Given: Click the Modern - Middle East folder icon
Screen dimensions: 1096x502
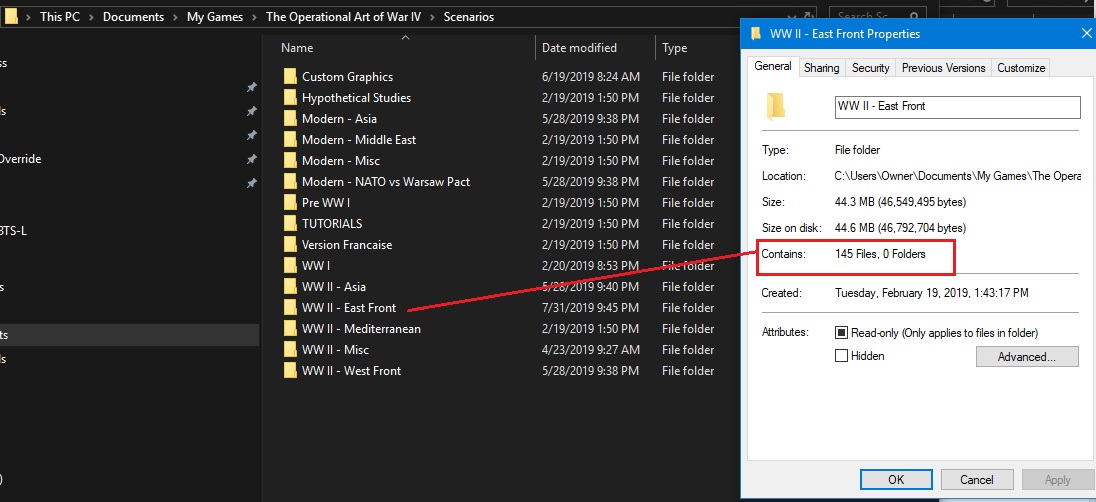Looking at the screenshot, I should tap(290, 140).
